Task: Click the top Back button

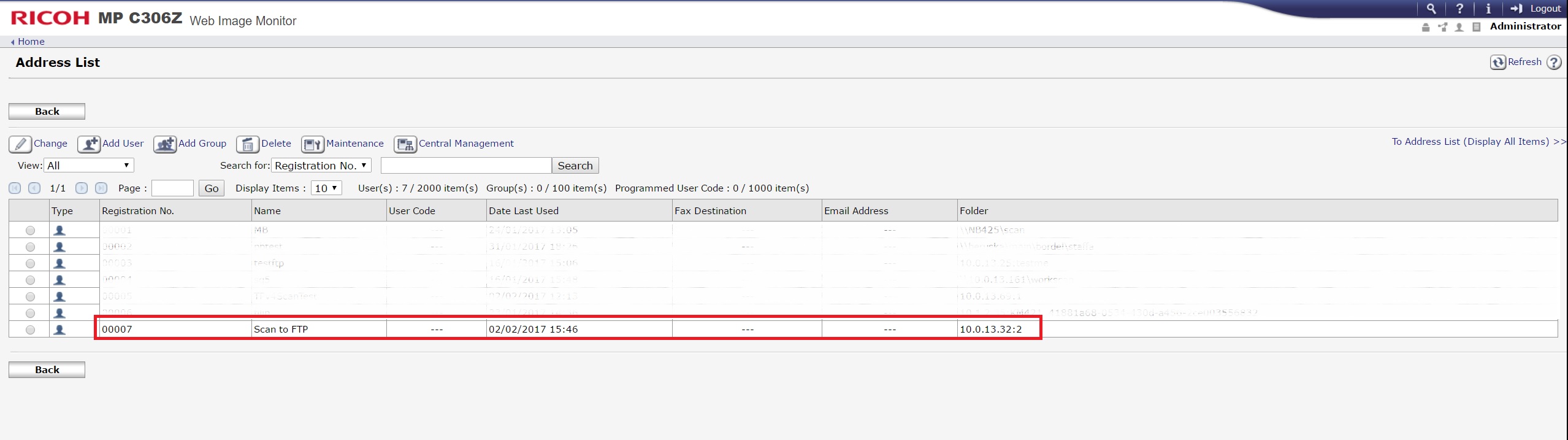Action: [47, 111]
